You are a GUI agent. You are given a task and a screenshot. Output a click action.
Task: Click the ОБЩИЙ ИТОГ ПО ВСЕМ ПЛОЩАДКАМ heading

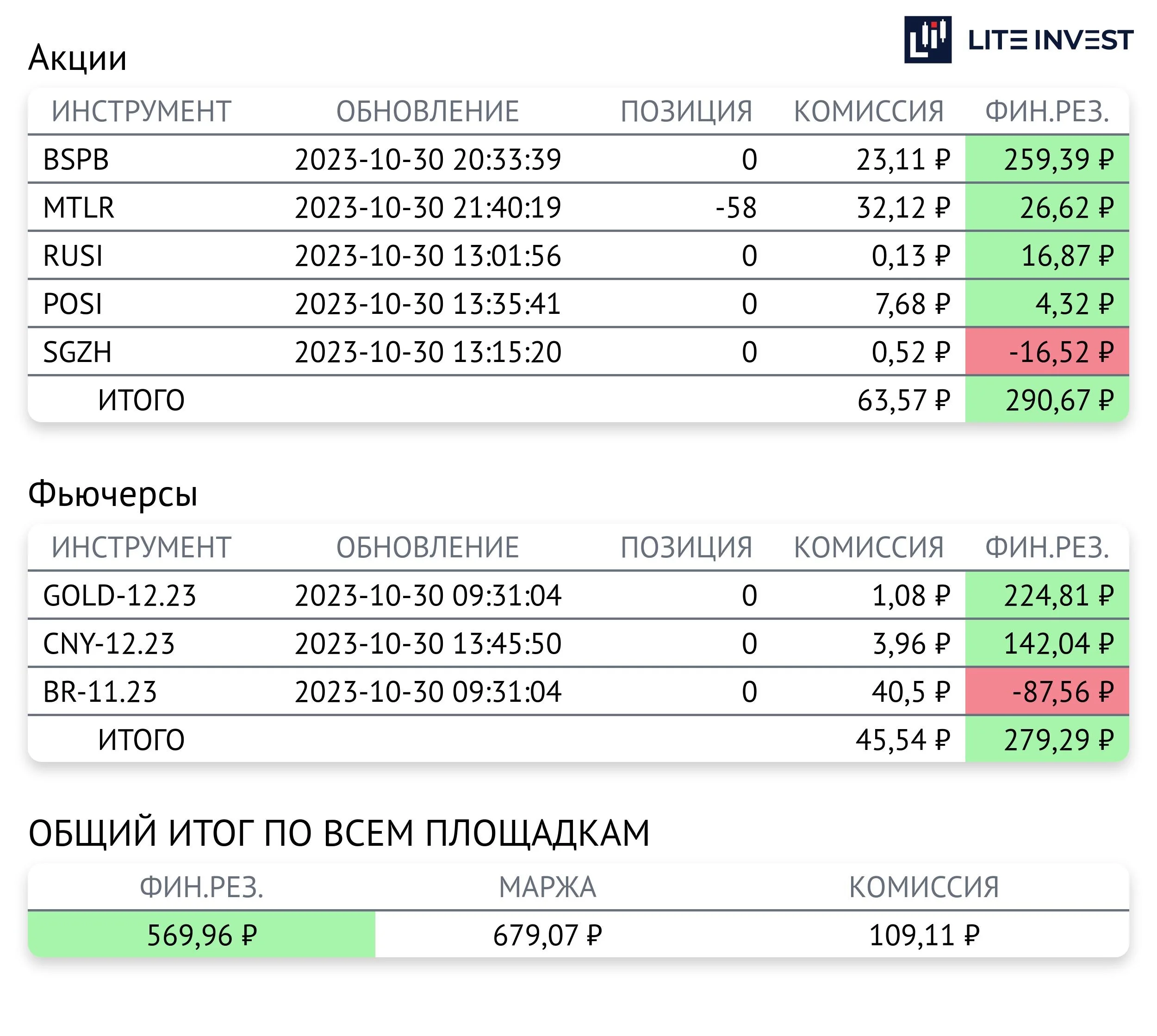tap(339, 833)
